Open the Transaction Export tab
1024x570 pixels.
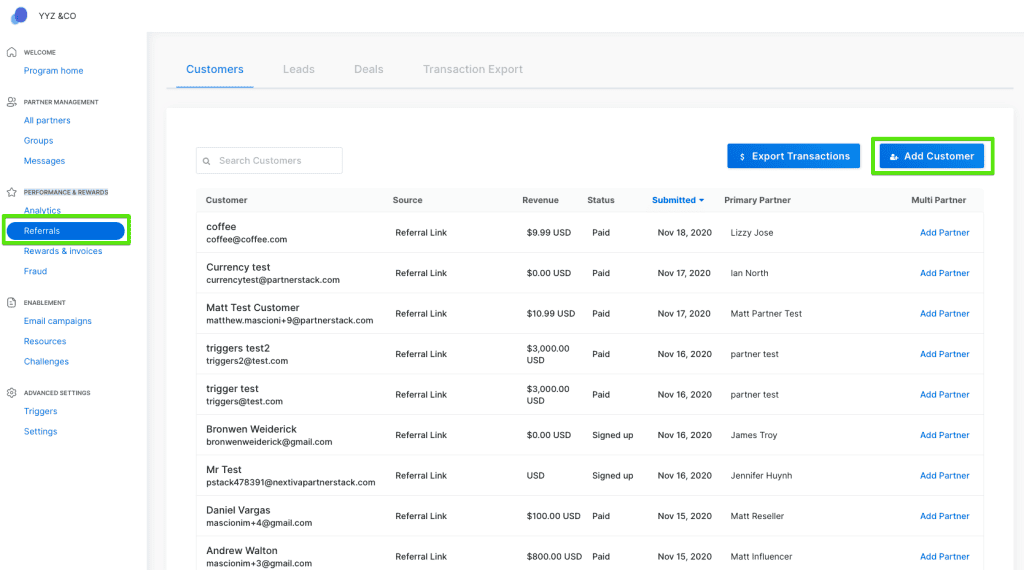tap(473, 69)
